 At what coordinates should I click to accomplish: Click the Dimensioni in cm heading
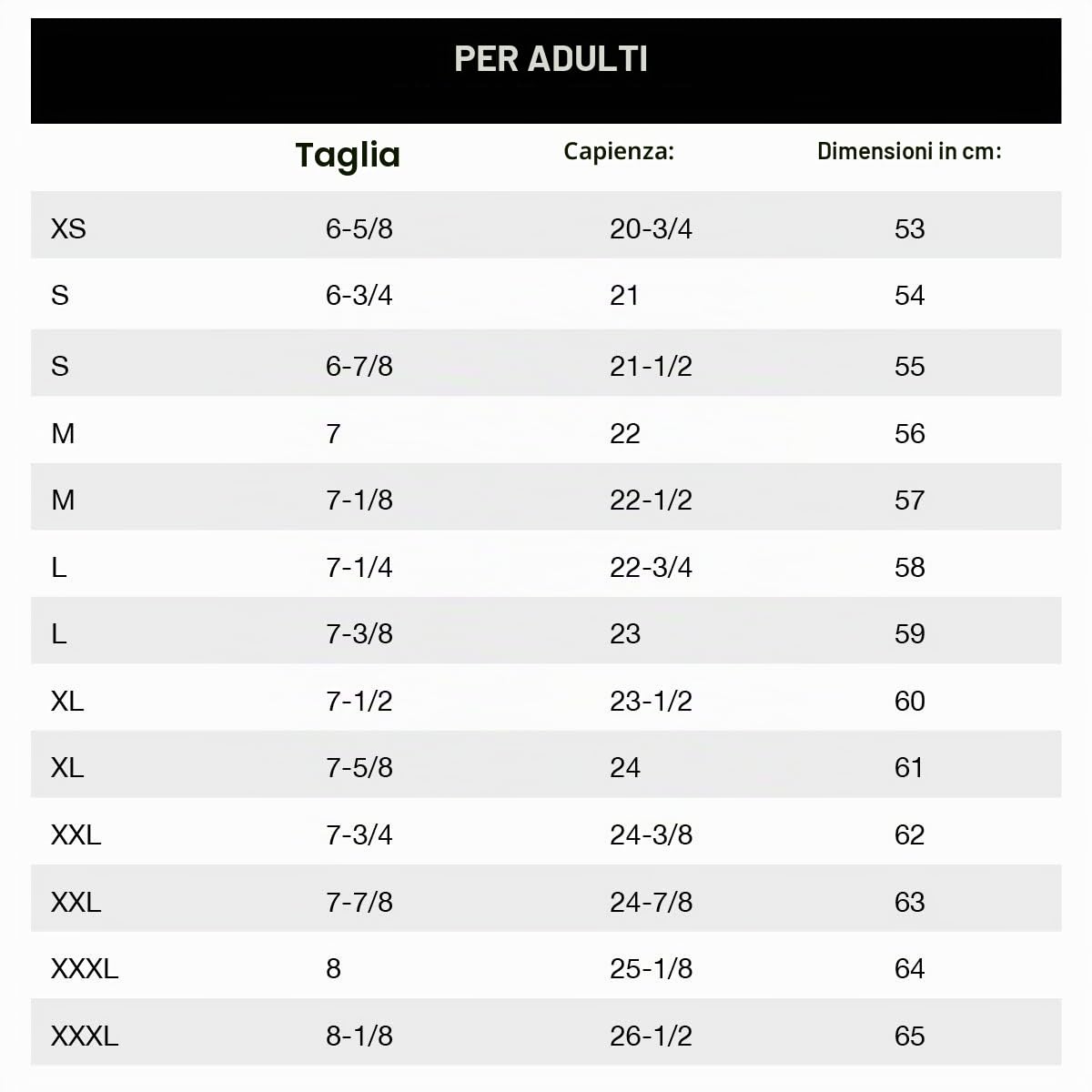(x=909, y=151)
